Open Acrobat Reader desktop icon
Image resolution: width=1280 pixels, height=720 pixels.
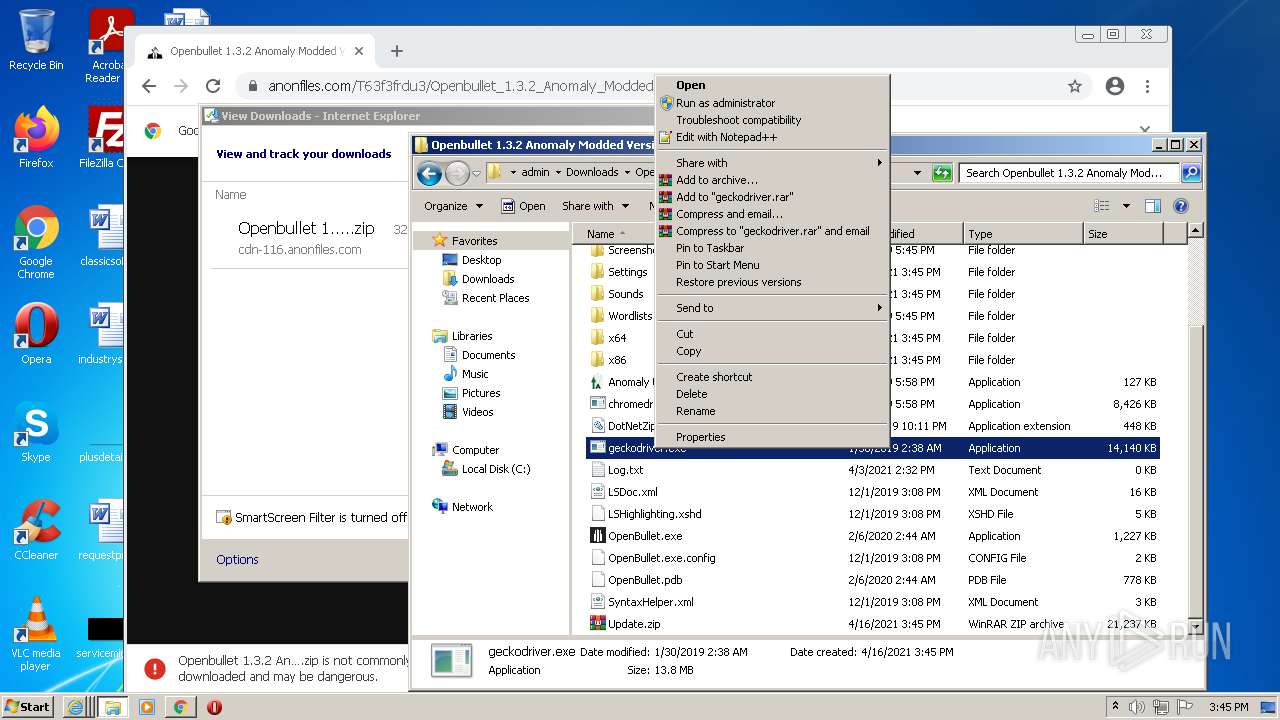108,45
